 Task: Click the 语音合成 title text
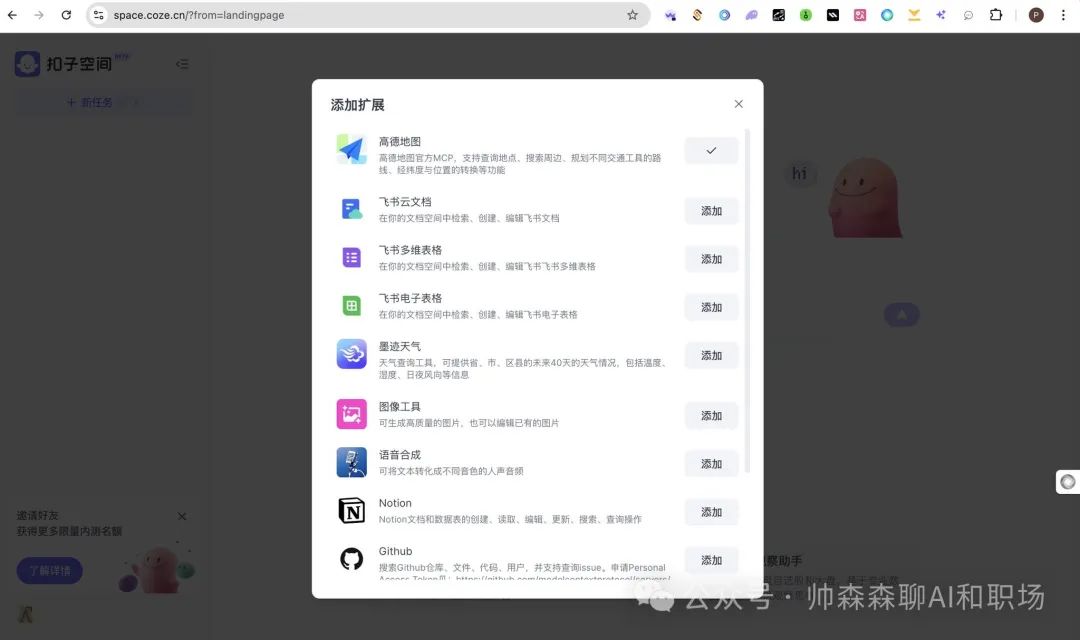[x=399, y=455]
